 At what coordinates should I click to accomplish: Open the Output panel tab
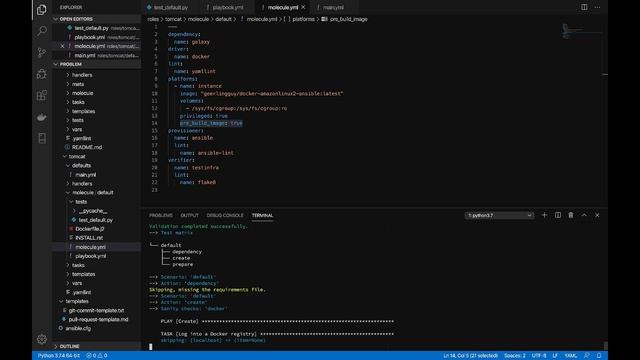189,215
